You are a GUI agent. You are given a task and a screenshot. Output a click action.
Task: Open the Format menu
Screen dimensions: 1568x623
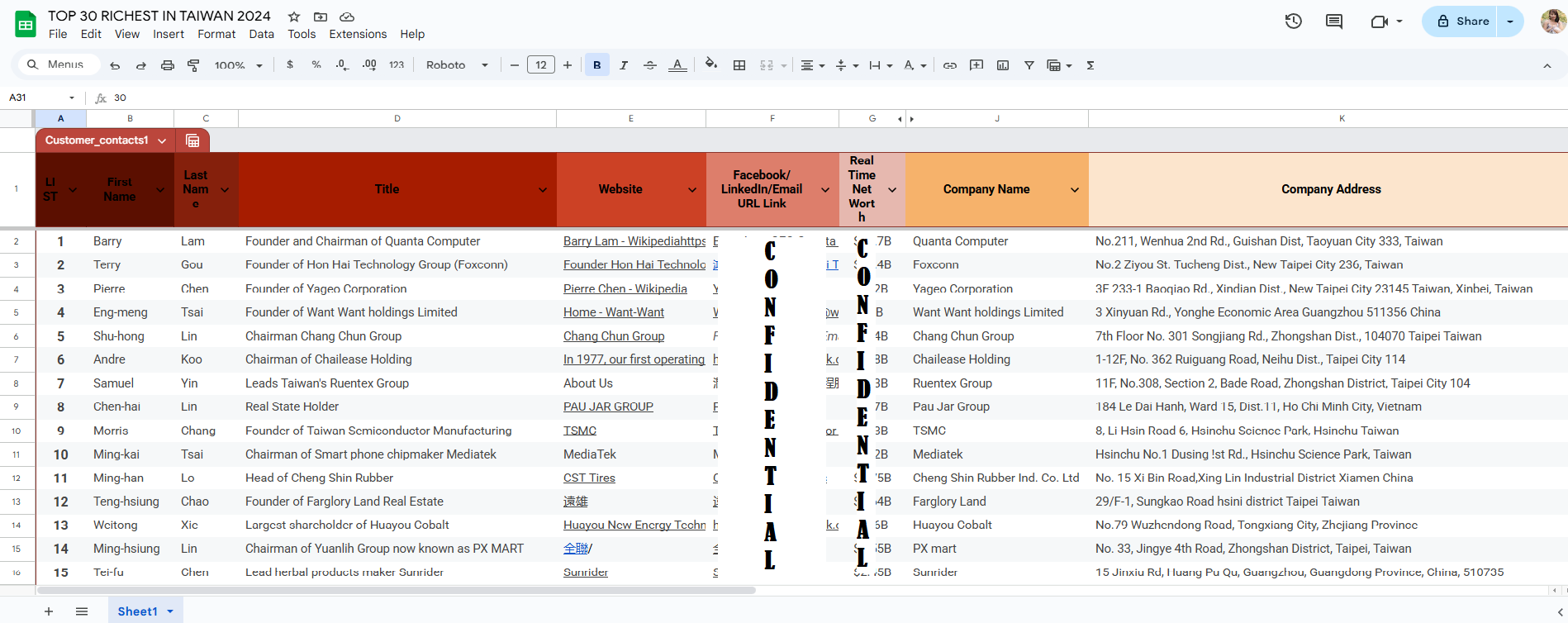216,34
